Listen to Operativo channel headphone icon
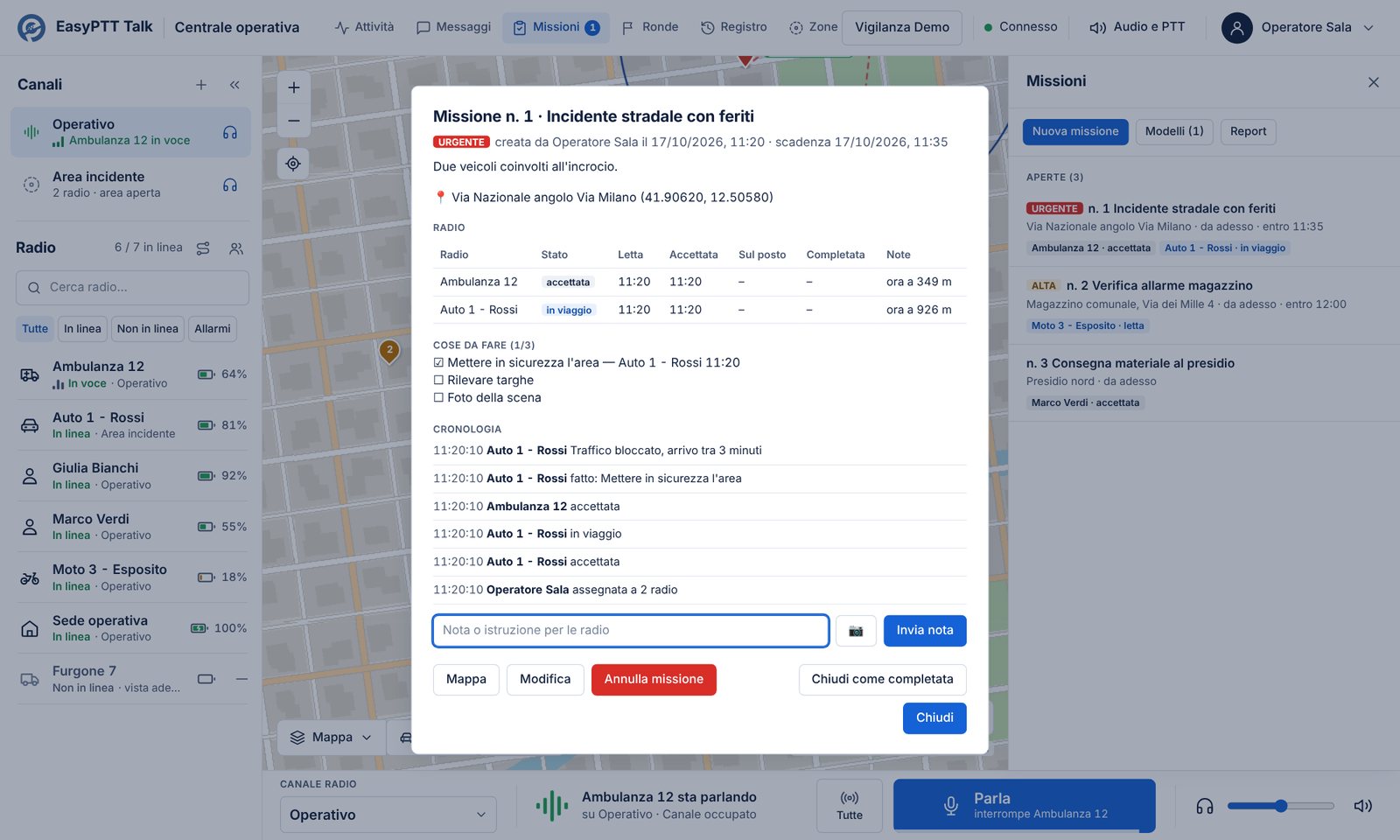Viewport: 1400px width, 840px height. (230, 133)
